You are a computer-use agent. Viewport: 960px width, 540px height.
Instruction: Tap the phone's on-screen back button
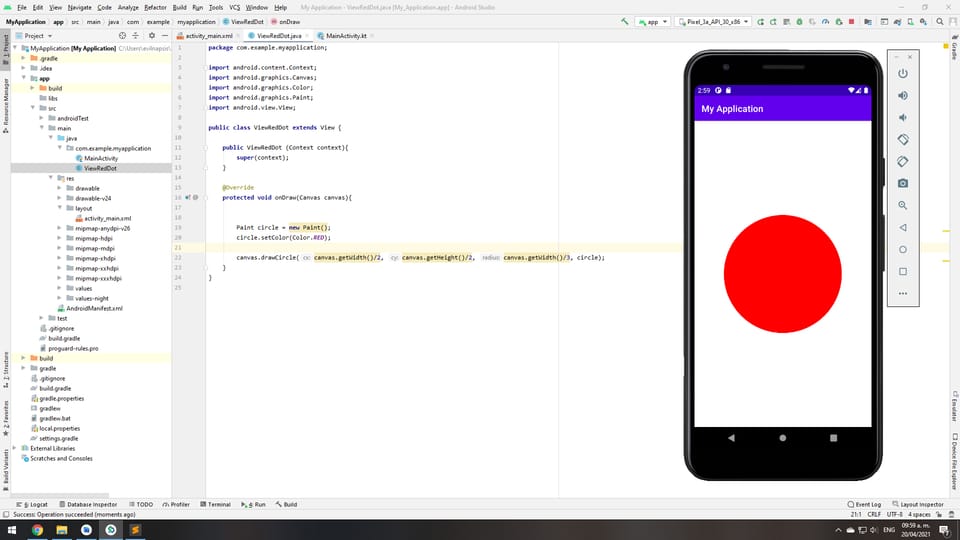pos(732,438)
